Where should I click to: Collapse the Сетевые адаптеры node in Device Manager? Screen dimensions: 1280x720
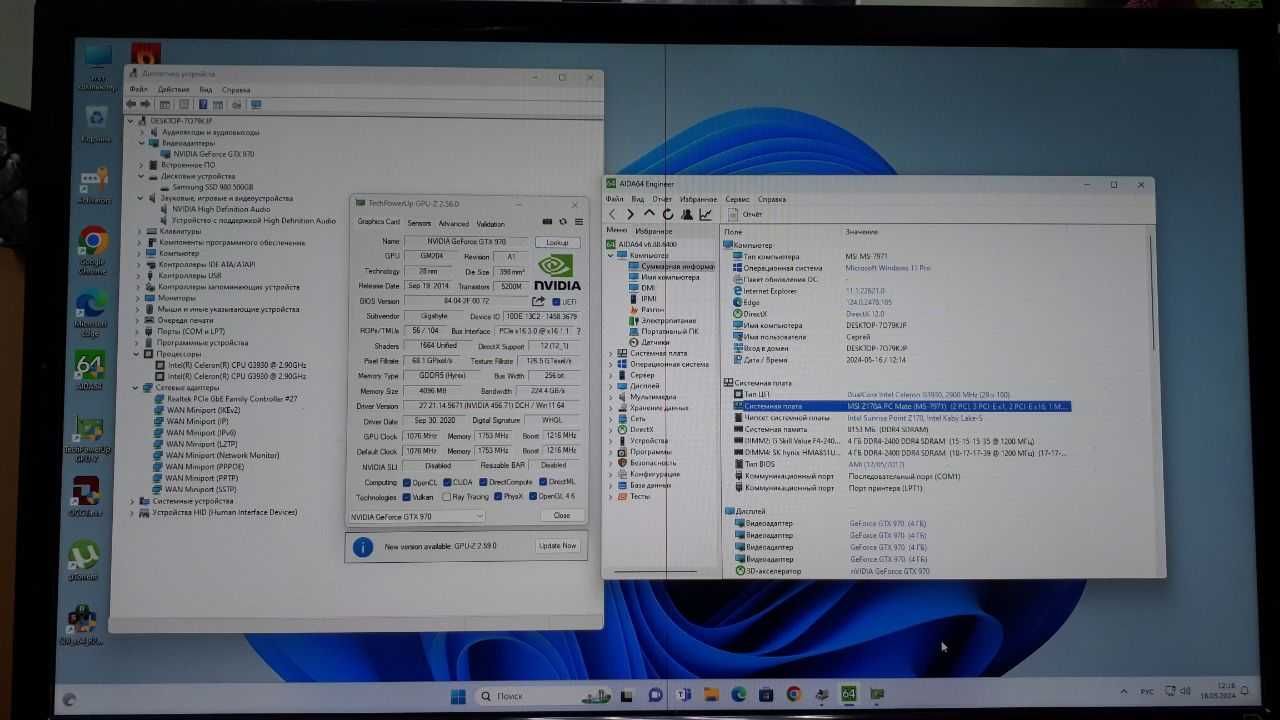pyautogui.click(x=135, y=388)
